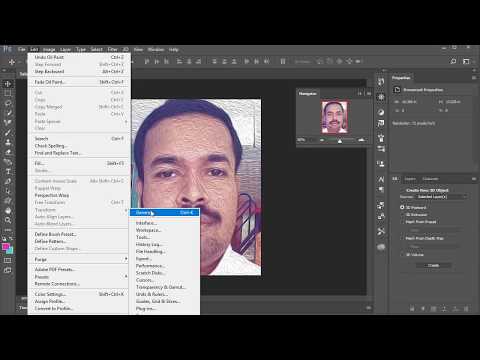
Task: Select the Hand tool
Action: pyautogui.click(x=8, y=210)
